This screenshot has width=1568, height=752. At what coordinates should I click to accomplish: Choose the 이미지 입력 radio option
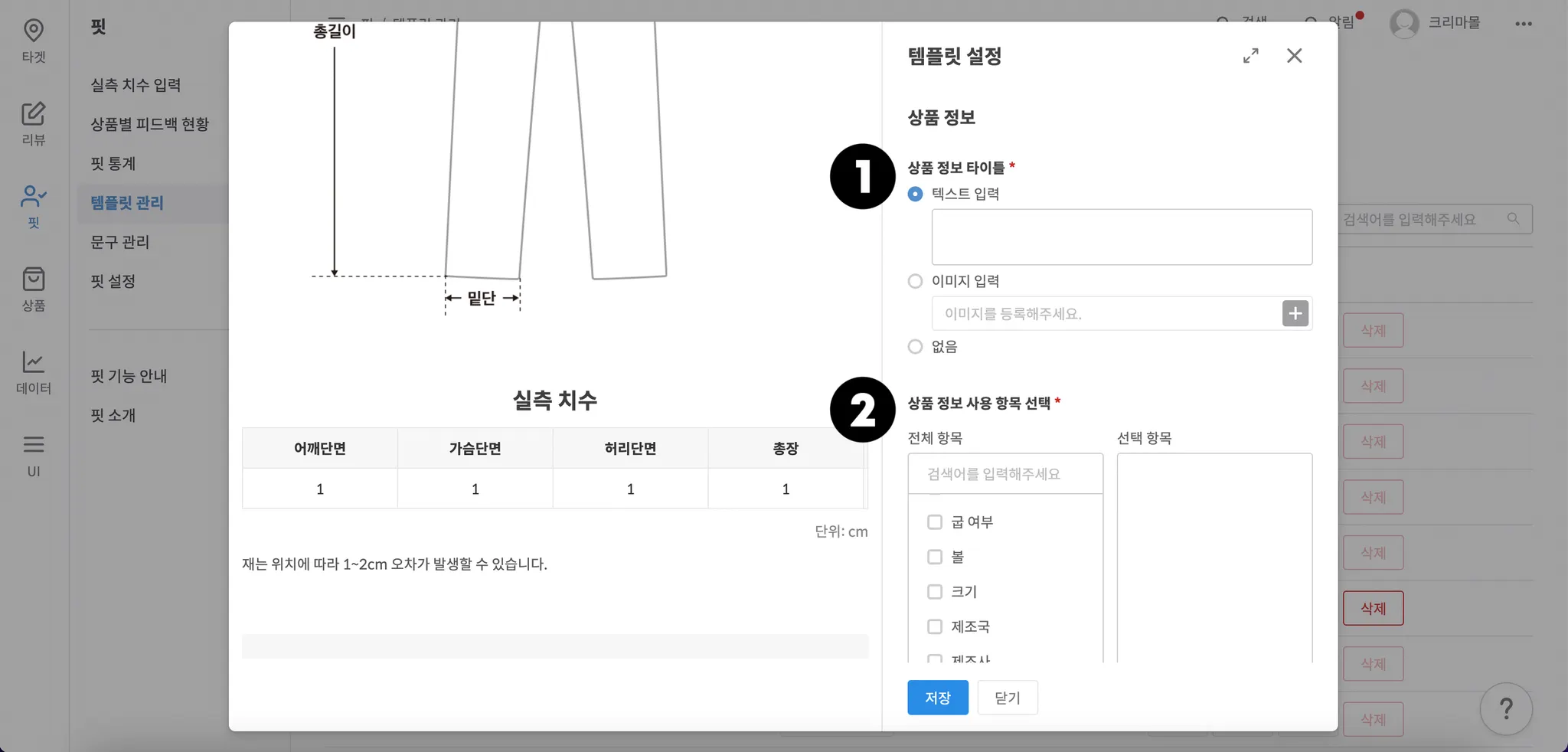pyautogui.click(x=915, y=282)
